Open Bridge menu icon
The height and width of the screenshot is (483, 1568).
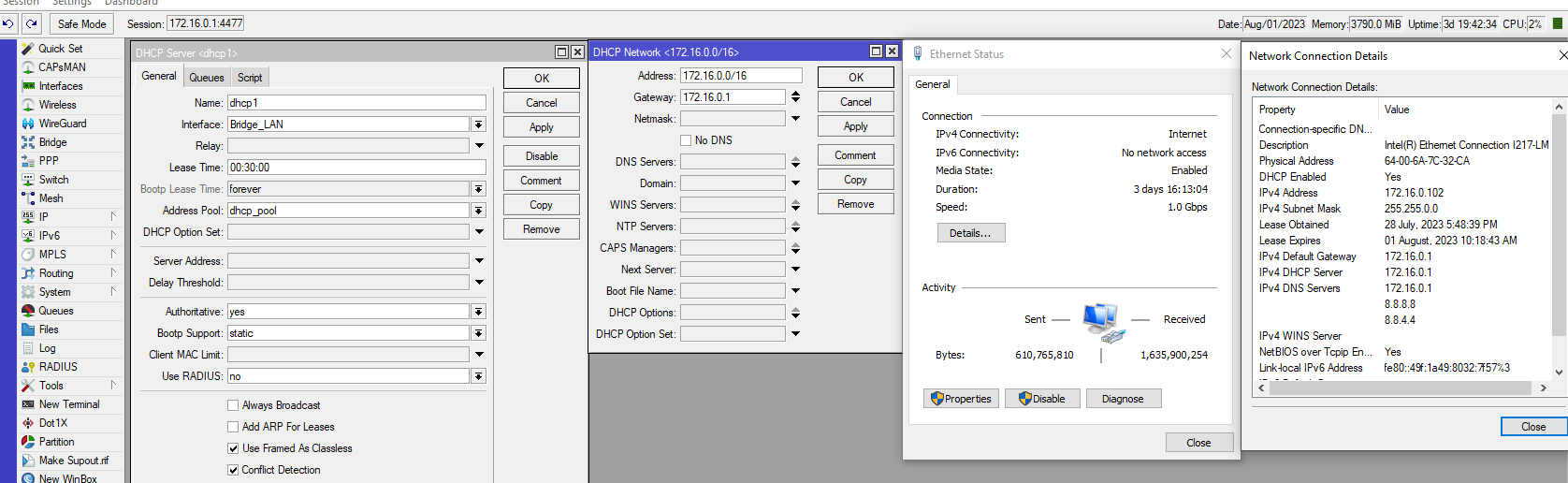pos(28,142)
